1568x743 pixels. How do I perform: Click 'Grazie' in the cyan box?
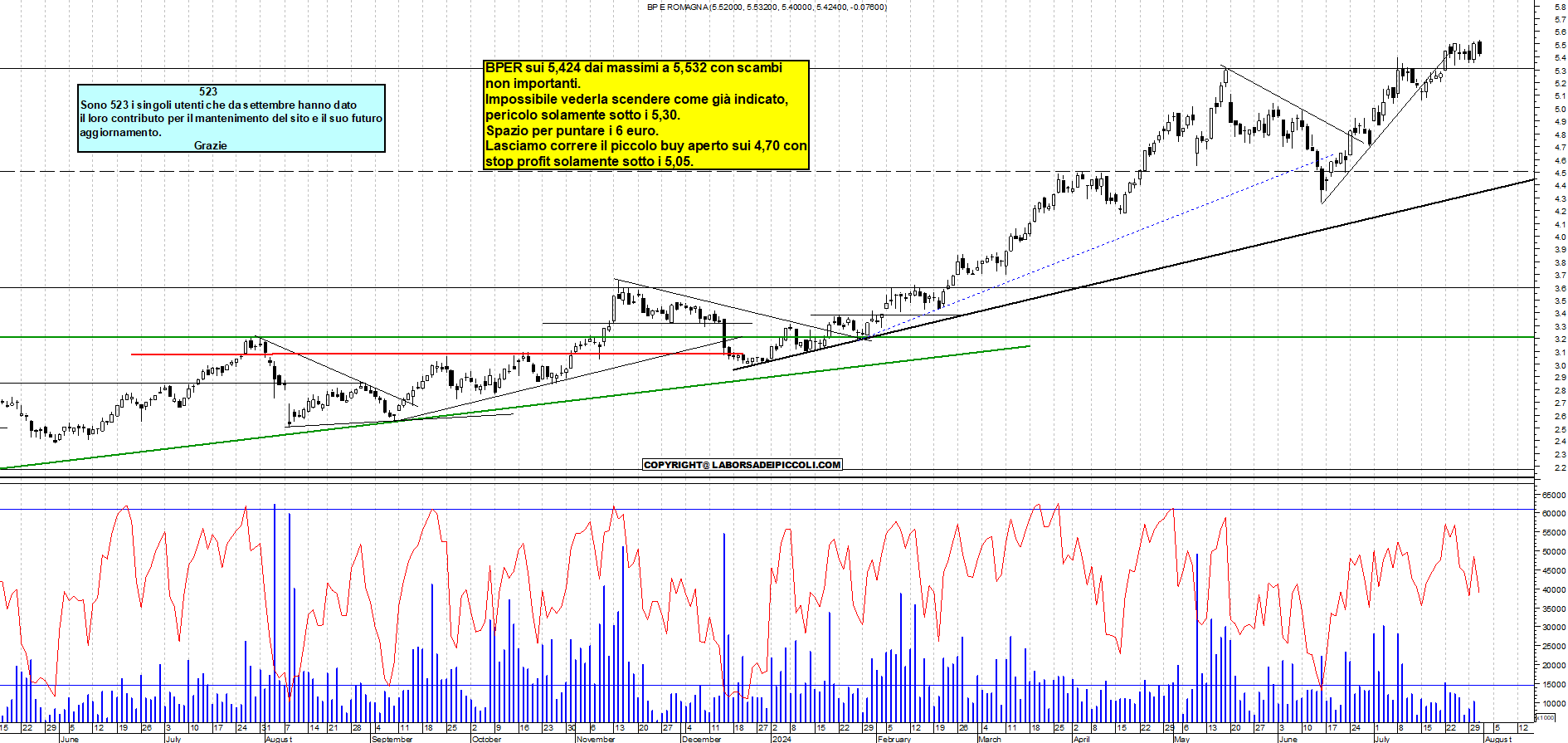click(x=211, y=146)
